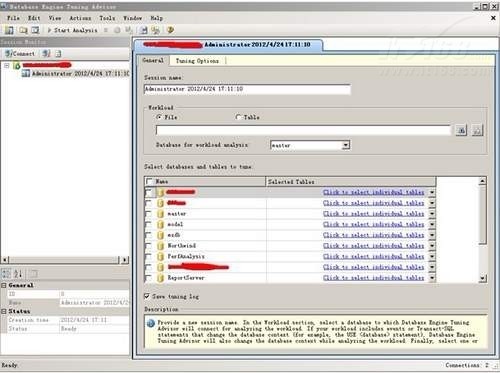Click the Open File toolbar icon
Viewport: 500px width, 373px height.
pyautogui.click(x=23, y=30)
